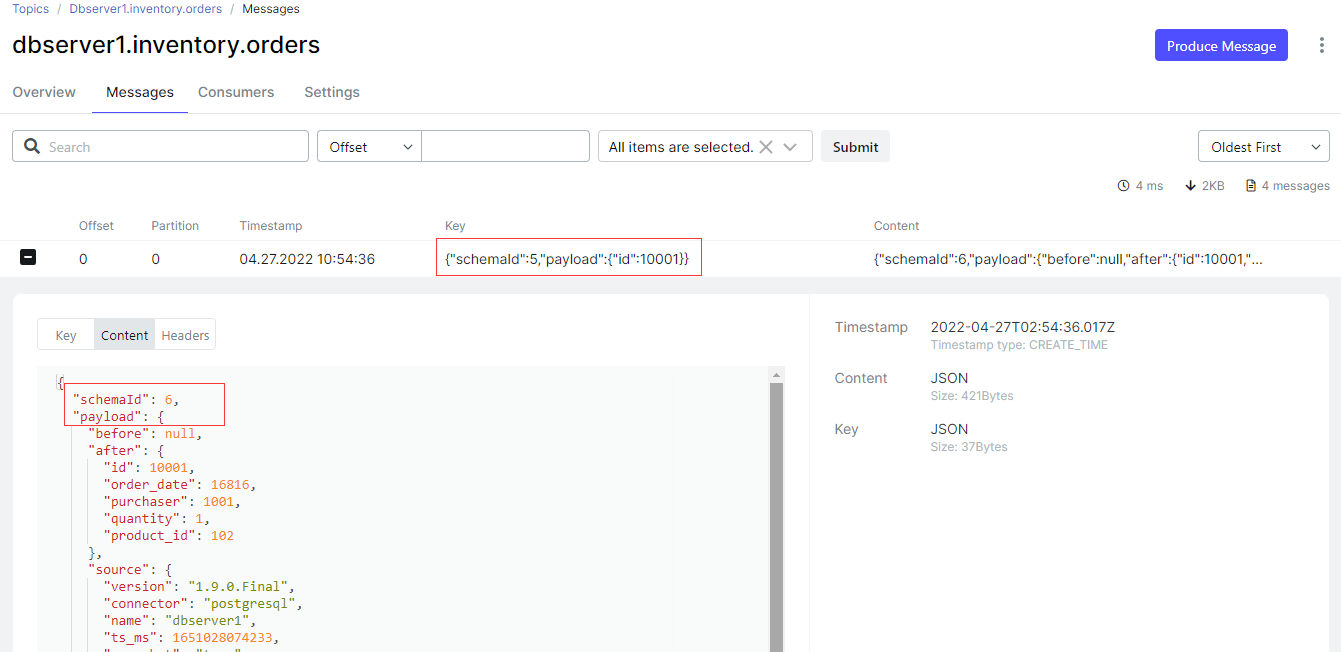Click the scroll-up arrow of JSON viewer
Image resolution: width=1341 pixels, height=652 pixels.
point(776,374)
